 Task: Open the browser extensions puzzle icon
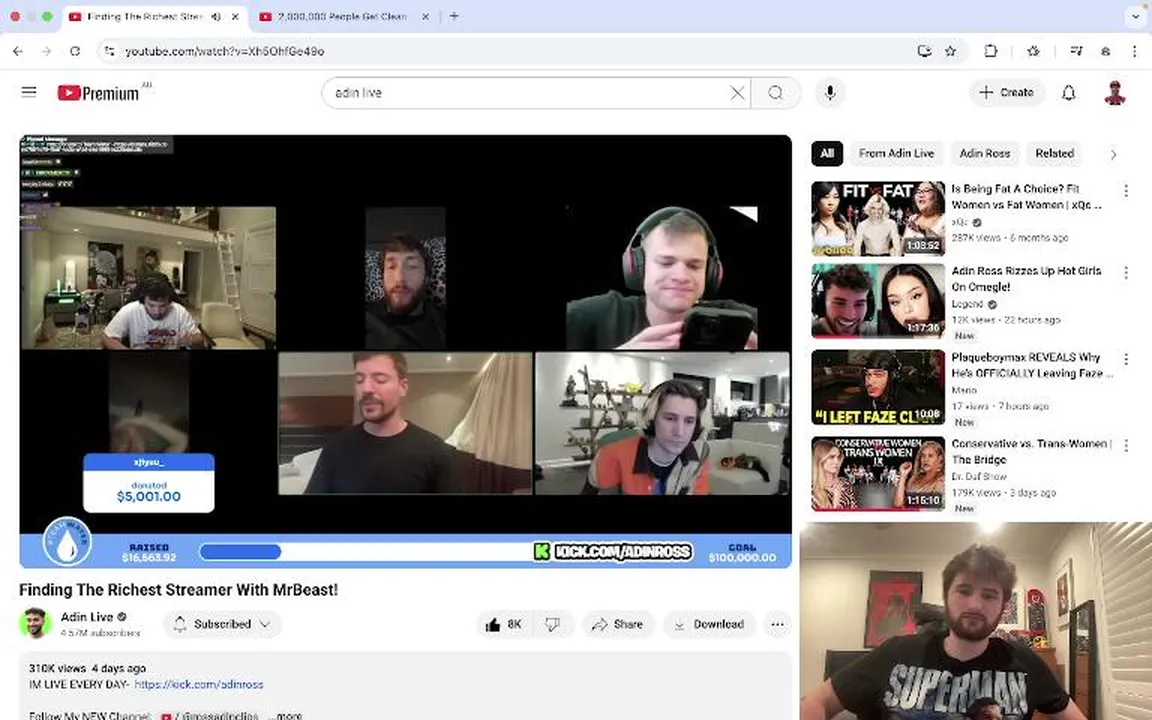[x=990, y=51]
